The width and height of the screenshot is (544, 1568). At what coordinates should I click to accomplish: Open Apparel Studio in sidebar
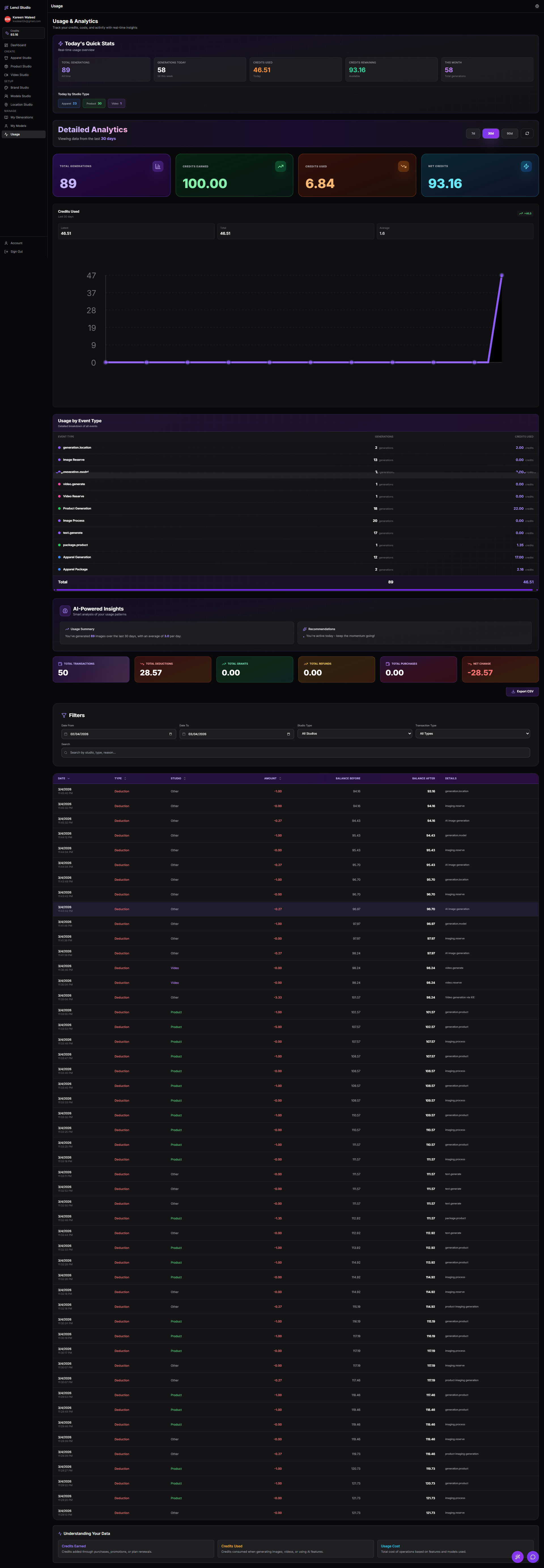[21, 58]
